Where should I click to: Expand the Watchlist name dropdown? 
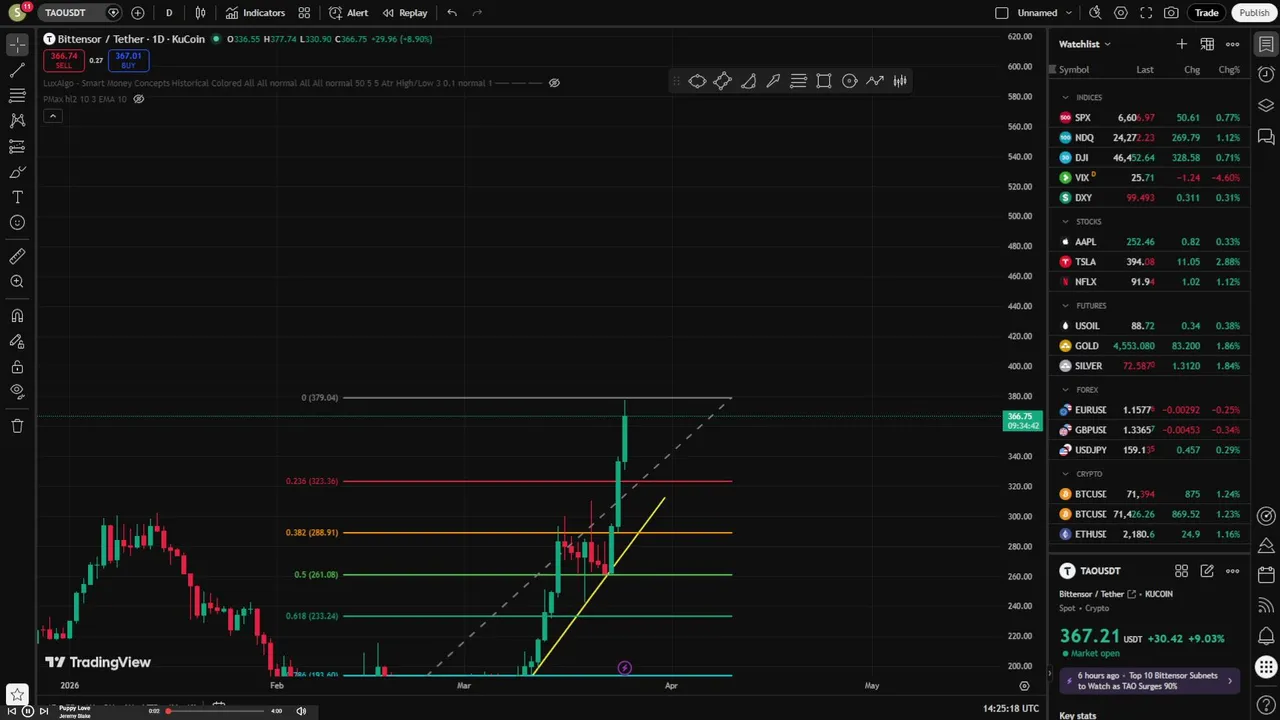pyautogui.click(x=1085, y=44)
